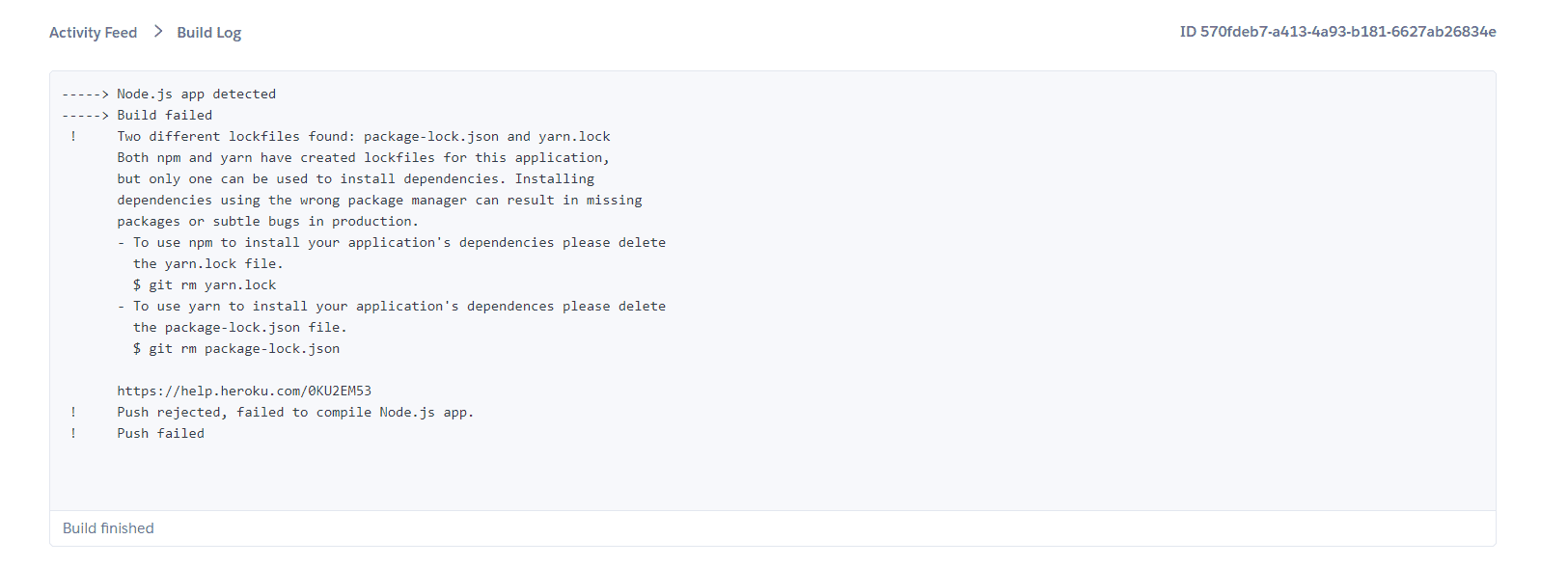
Task: Click the 'git rm package-lock.json' command line
Action: 236,348
